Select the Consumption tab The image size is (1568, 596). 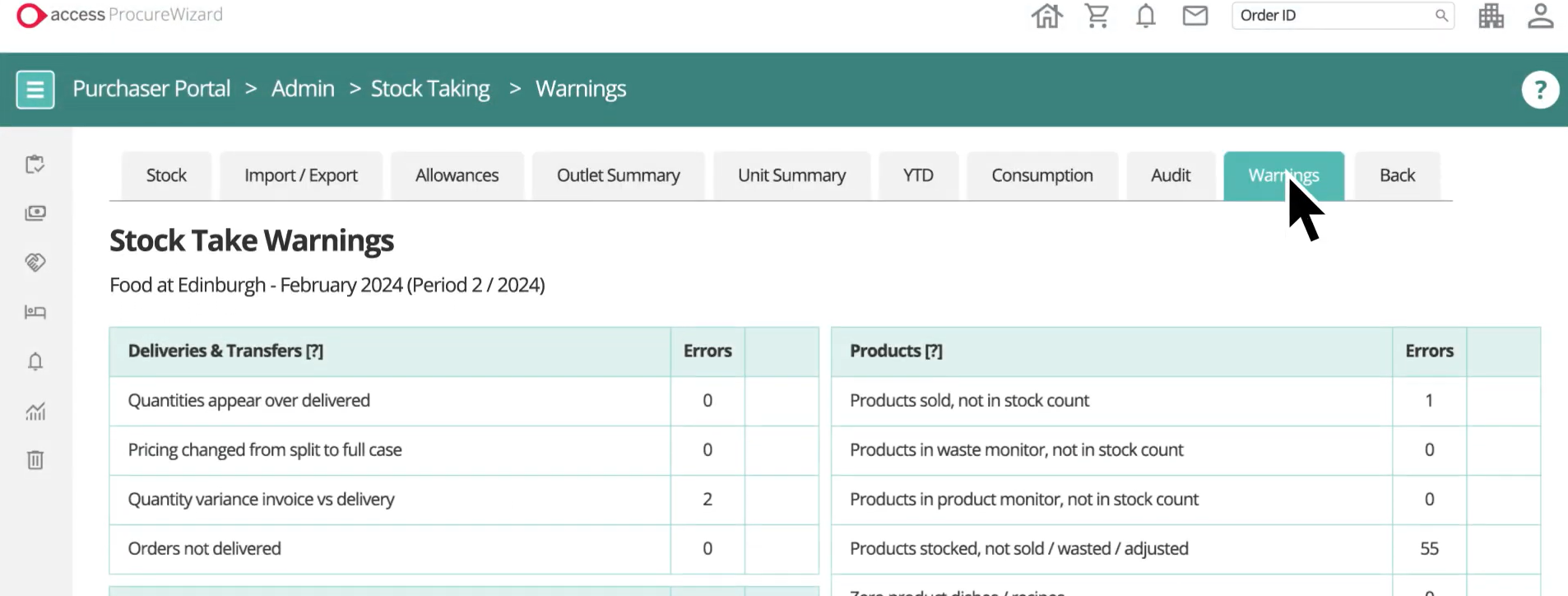point(1041,175)
